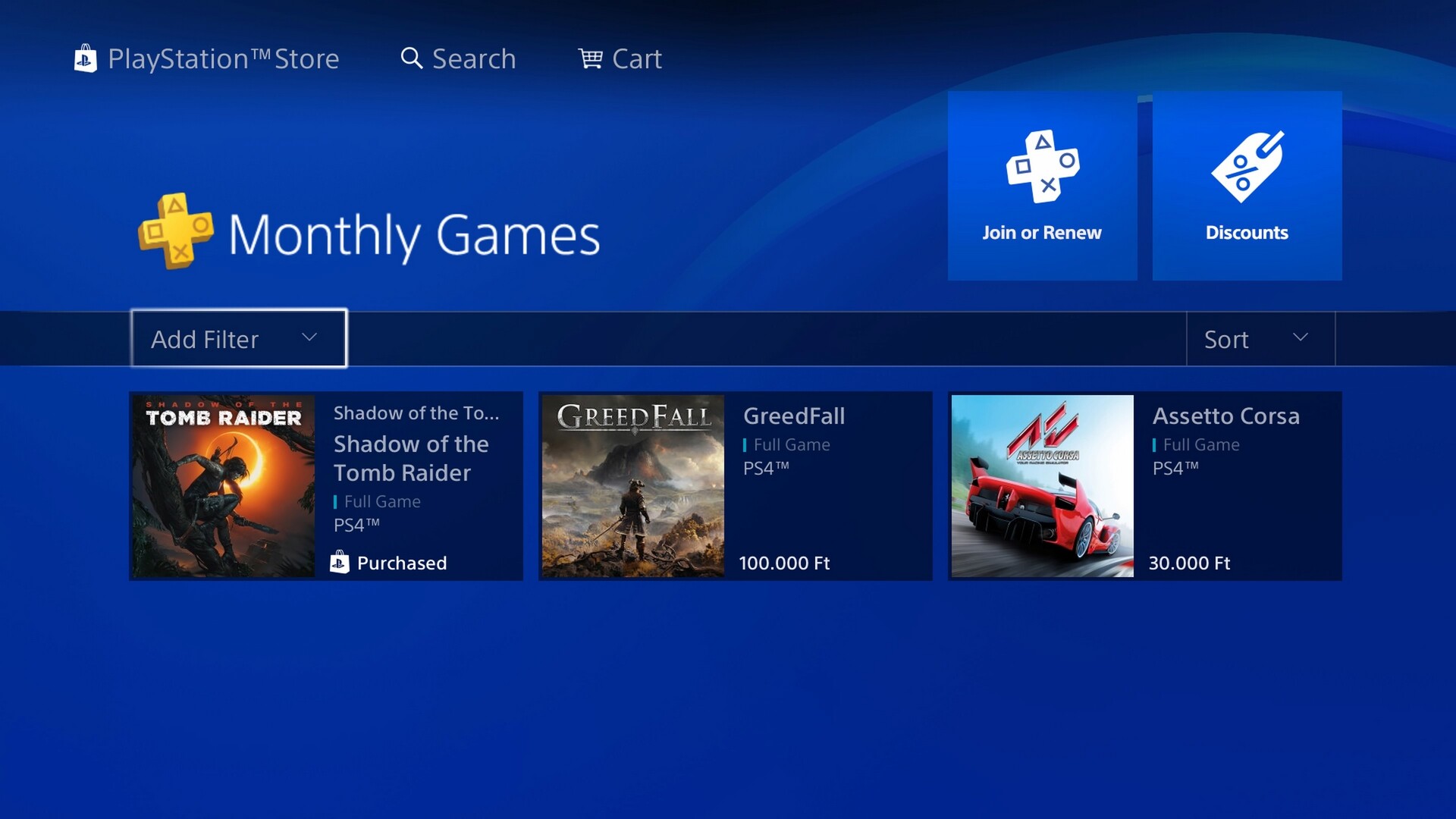Viewport: 1456px width, 819px height.
Task: Click the PS Plus controller-symbols icon on Join or Renew
Action: pyautogui.click(x=1043, y=166)
